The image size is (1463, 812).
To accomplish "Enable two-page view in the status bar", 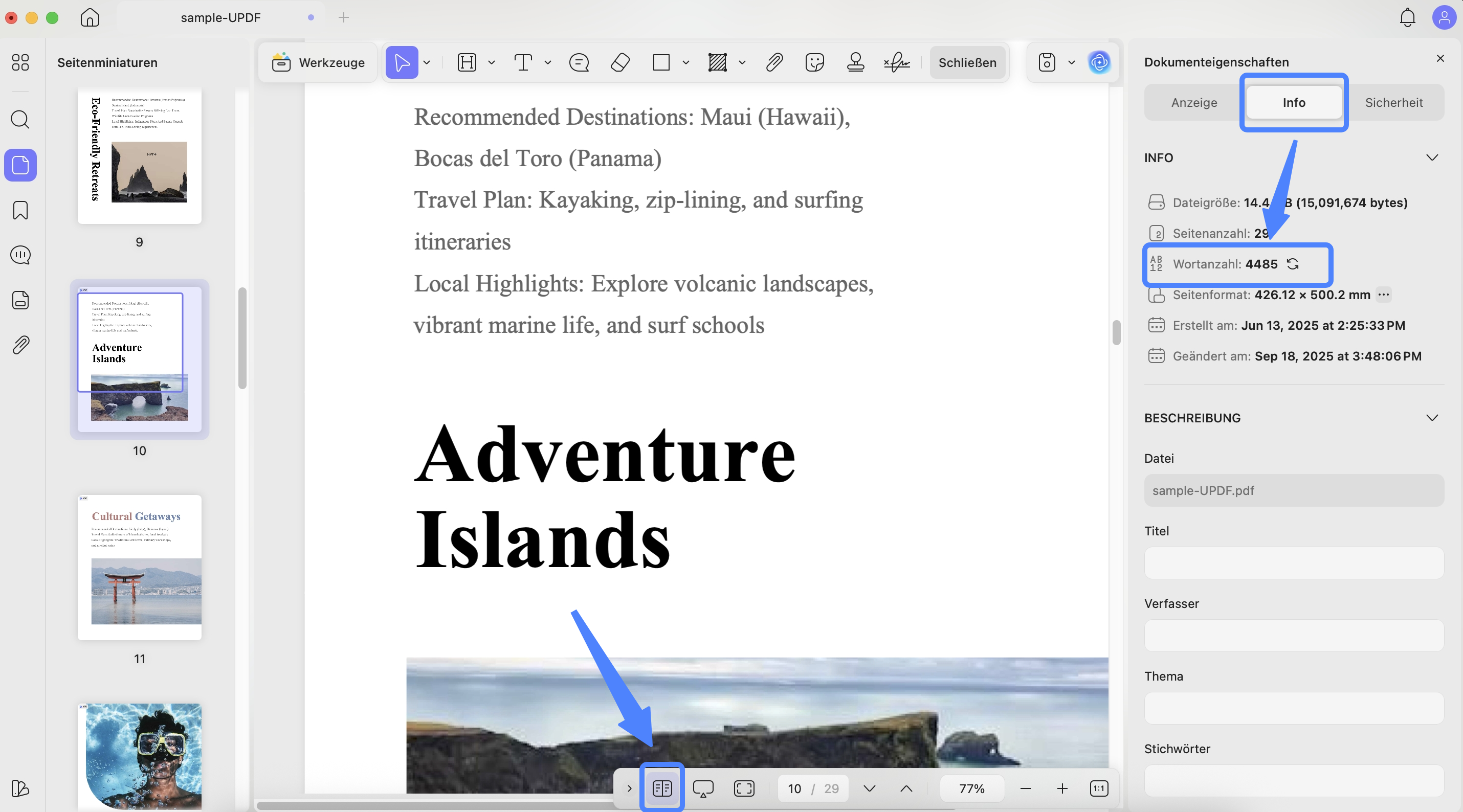I will [661, 788].
